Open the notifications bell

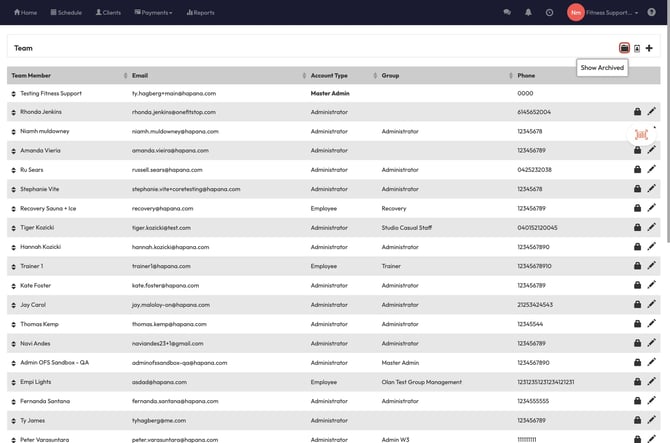528,12
